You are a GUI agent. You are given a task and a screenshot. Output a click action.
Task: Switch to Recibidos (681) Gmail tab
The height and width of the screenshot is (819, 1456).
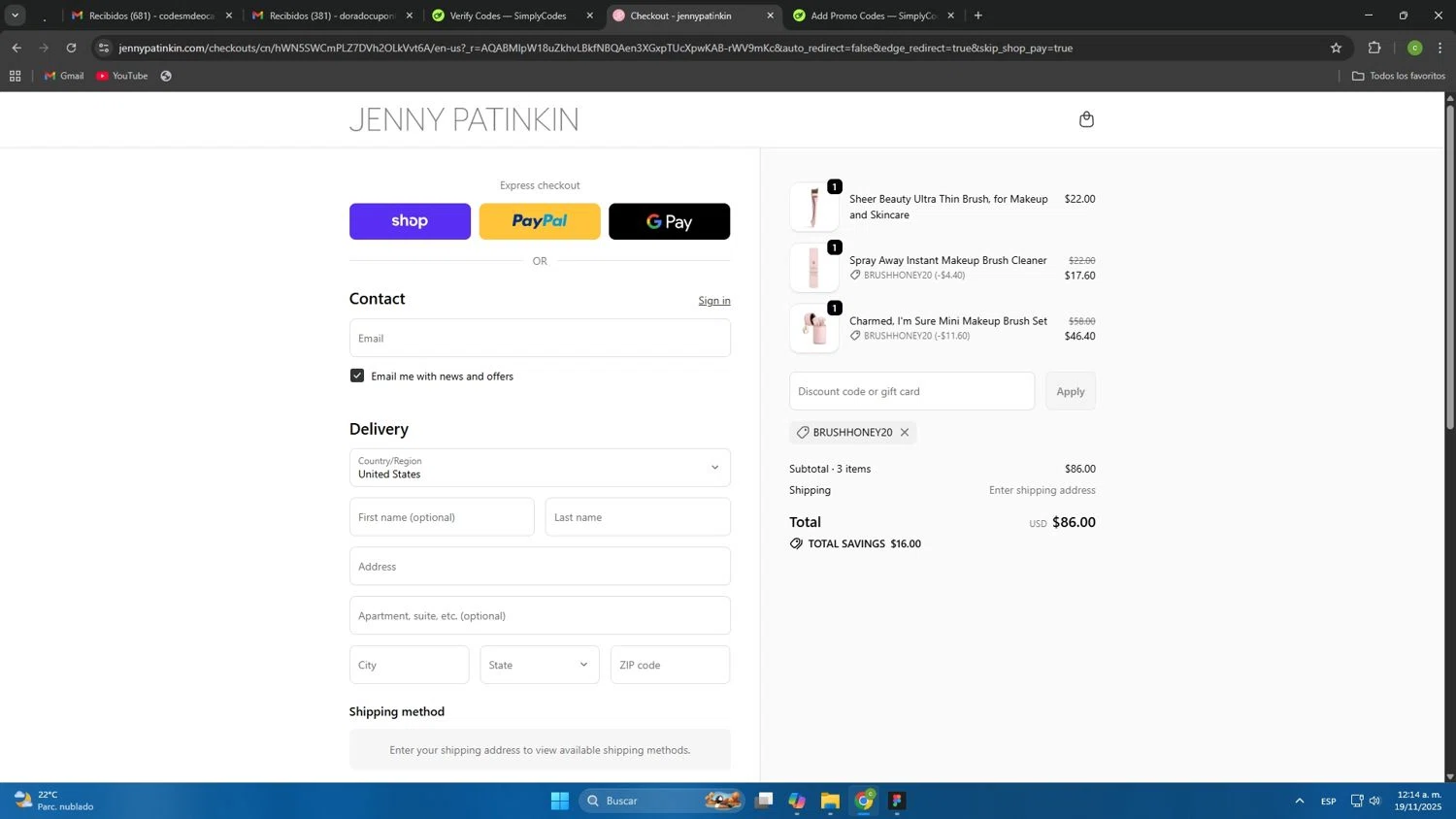point(151,16)
